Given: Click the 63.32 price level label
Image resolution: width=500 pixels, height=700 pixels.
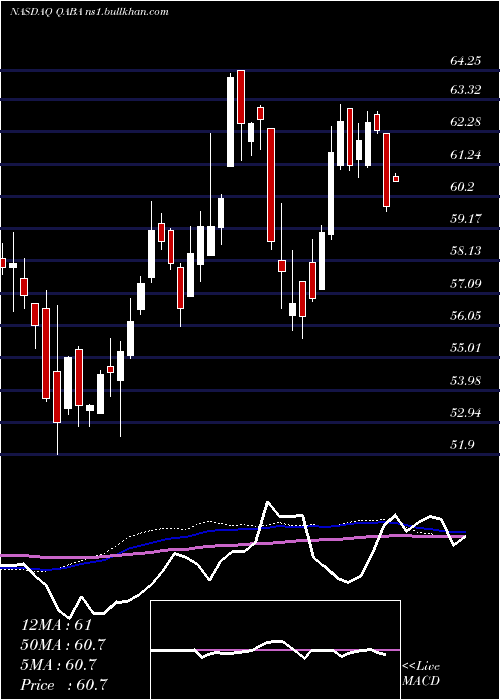Looking at the screenshot, I should [x=466, y=90].
